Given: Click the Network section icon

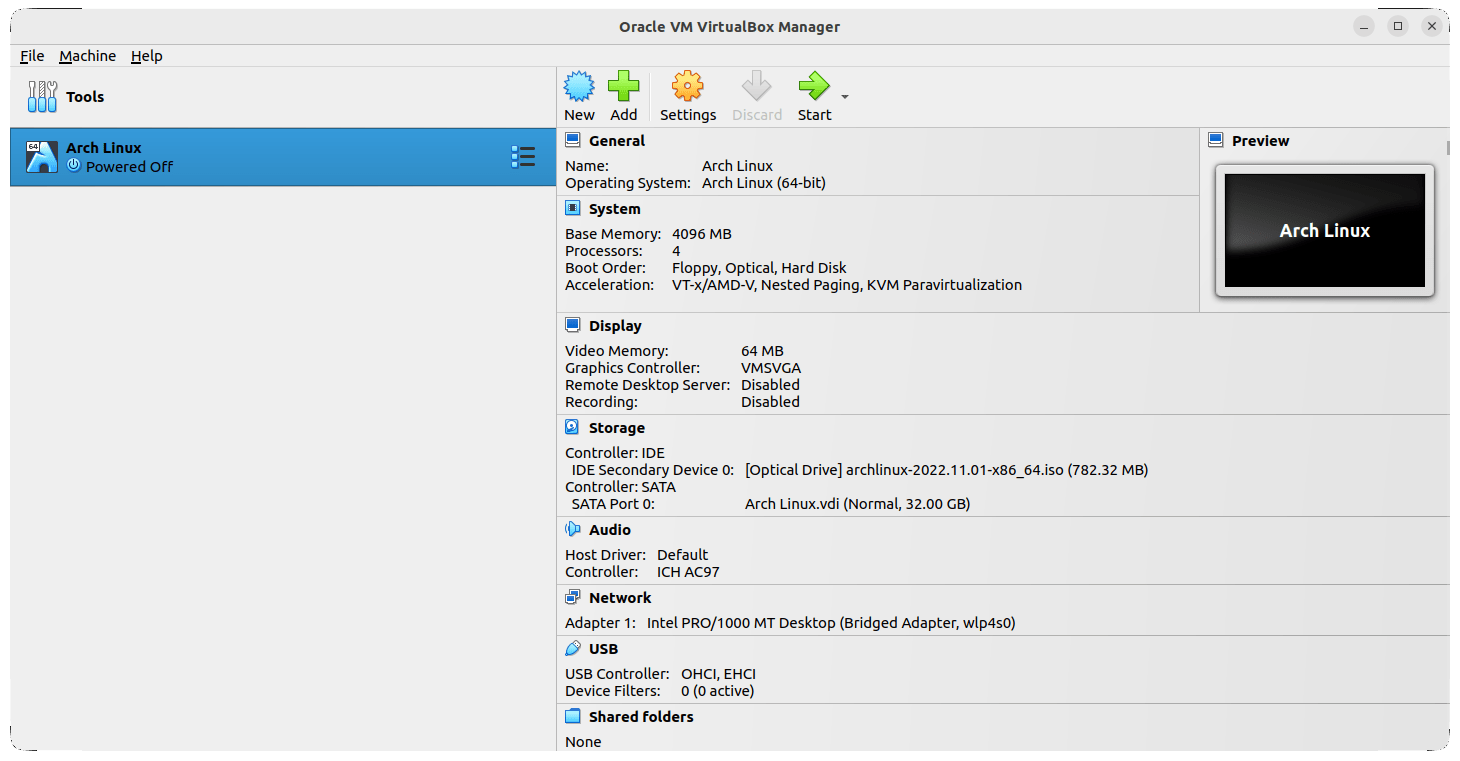Looking at the screenshot, I should coord(573,596).
